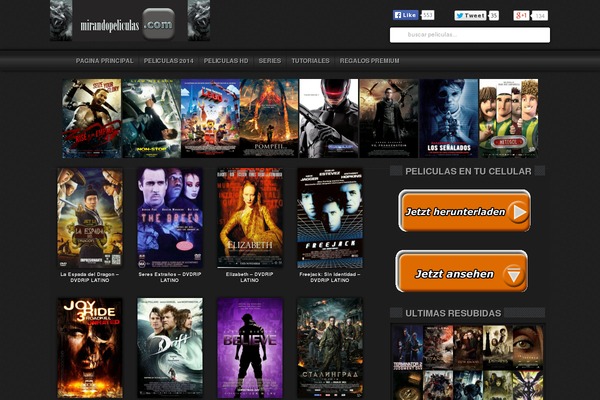This screenshot has height=400, width=600.
Task: Click the tweet count bubble 35
Action: coord(494,15)
